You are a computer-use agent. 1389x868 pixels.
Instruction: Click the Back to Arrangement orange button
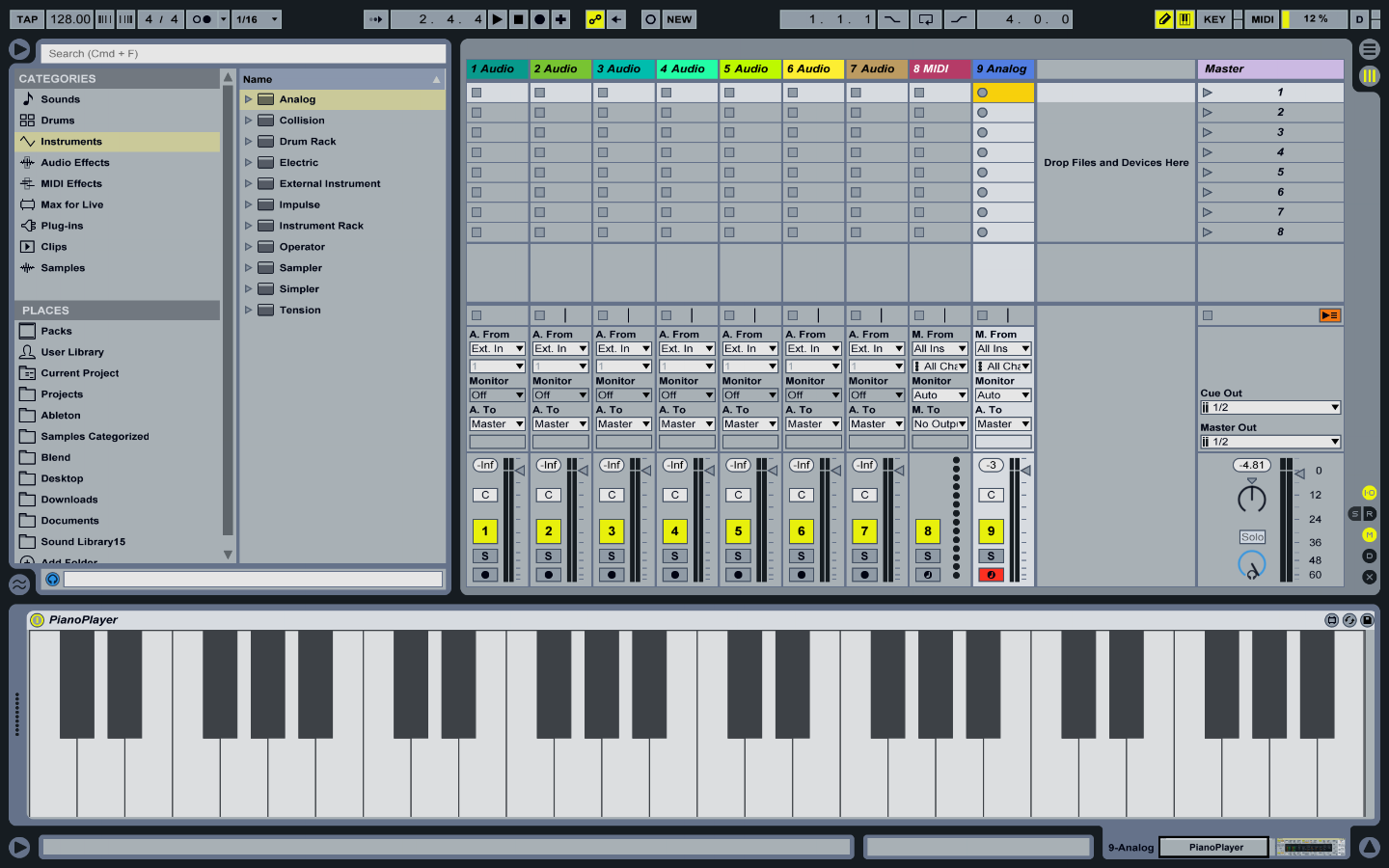tap(1329, 315)
